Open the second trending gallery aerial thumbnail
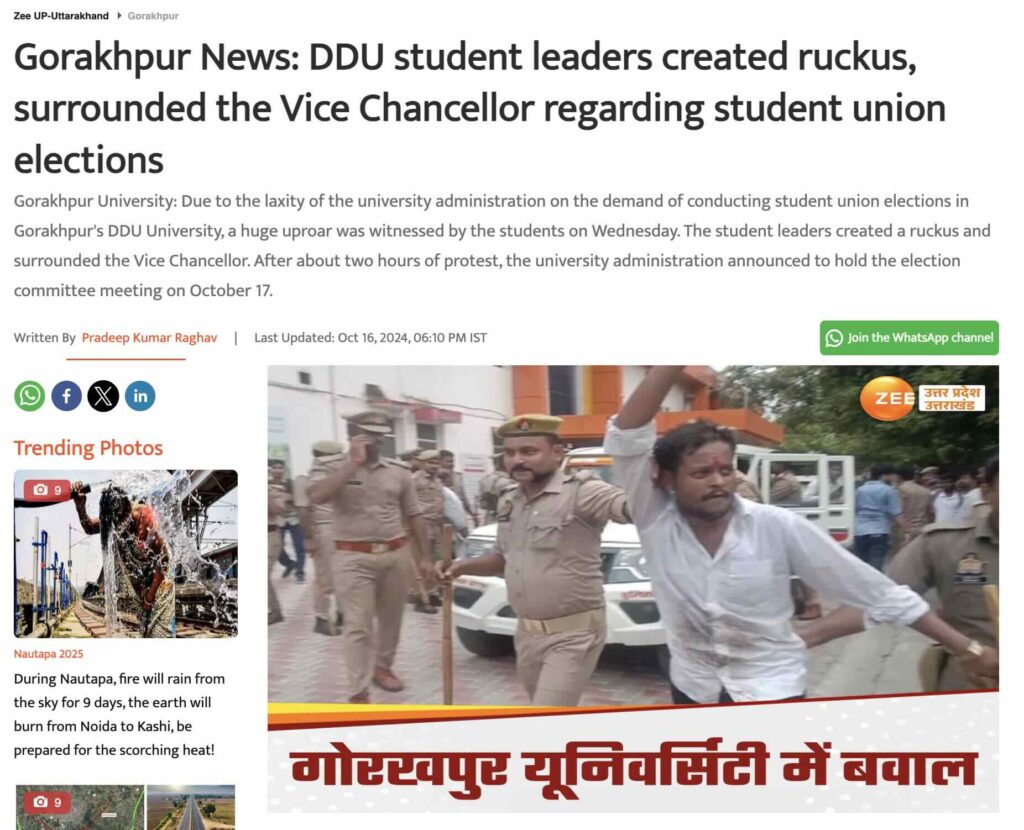 (x=79, y=807)
